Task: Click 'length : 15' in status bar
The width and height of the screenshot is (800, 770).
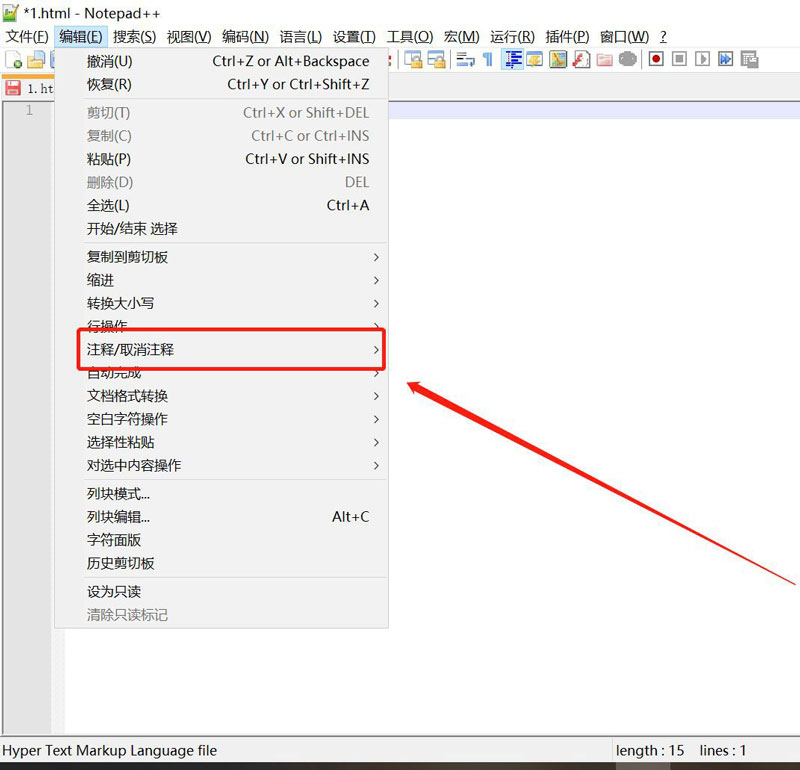Action: [x=650, y=751]
